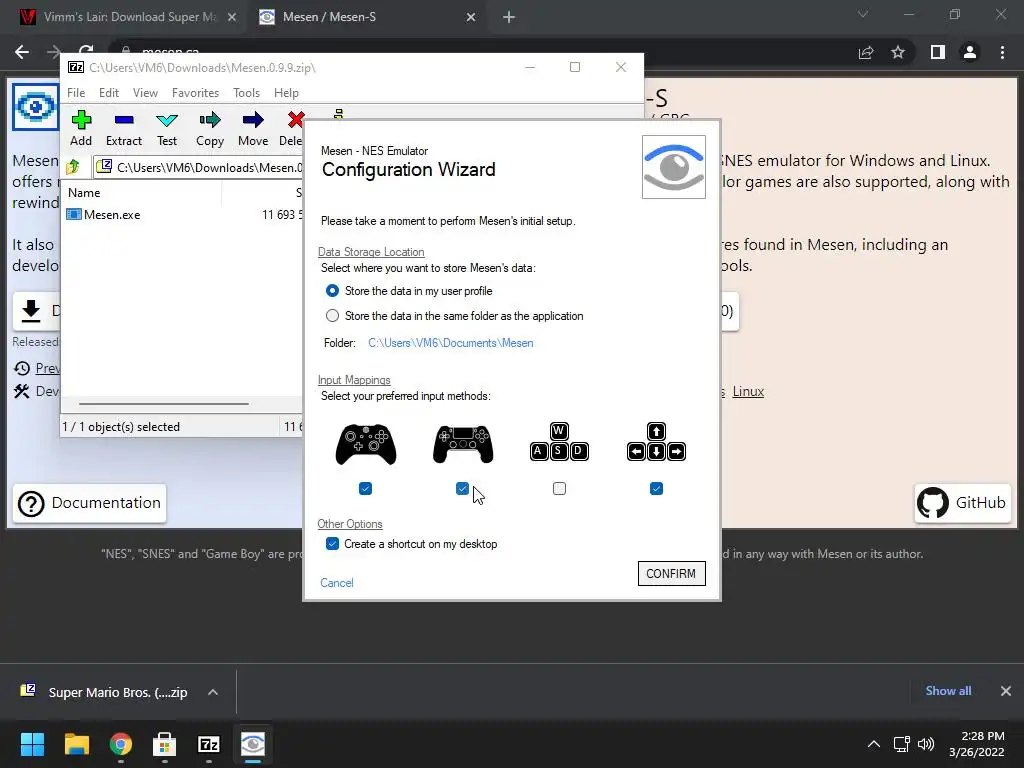The height and width of the screenshot is (768, 1024).
Task: Click the Add icon in 7-Zip toolbar
Action: (x=81, y=120)
